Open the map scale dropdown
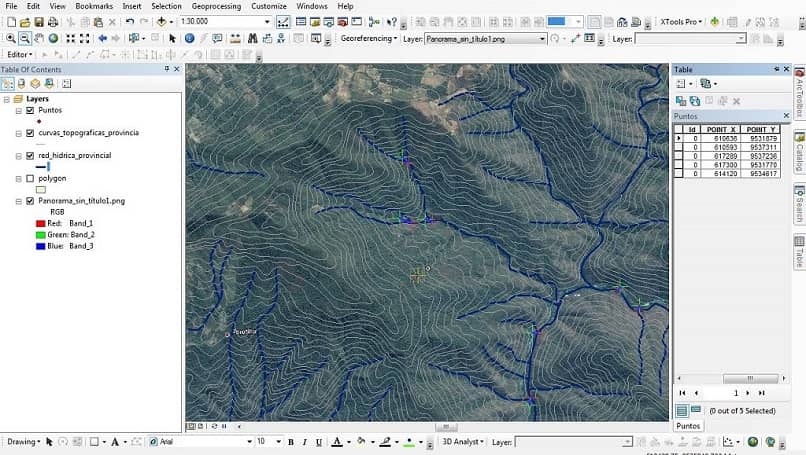Viewport: 806px width, 455px height. [x=267, y=22]
